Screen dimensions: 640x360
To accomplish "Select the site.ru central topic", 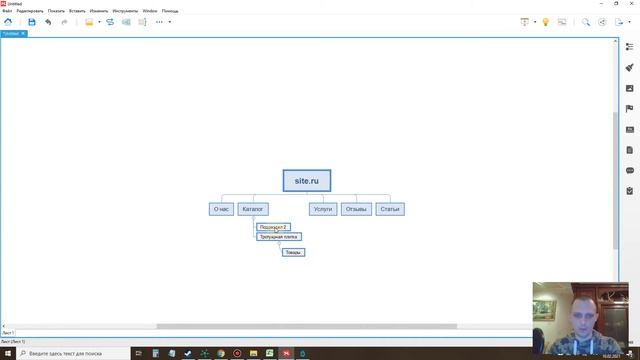I will tap(307, 181).
